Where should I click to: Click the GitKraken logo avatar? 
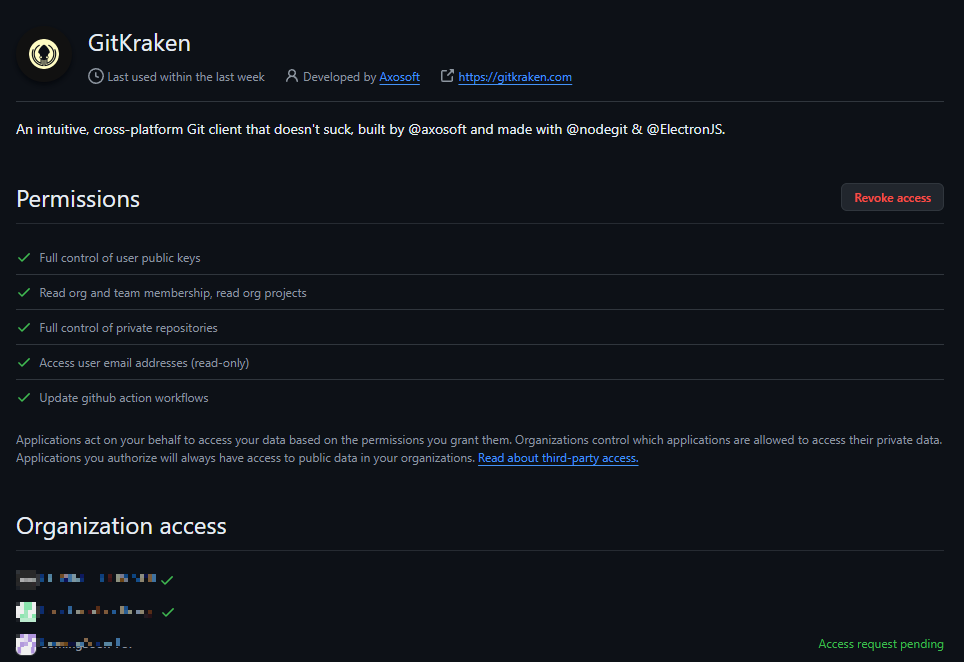tap(44, 54)
